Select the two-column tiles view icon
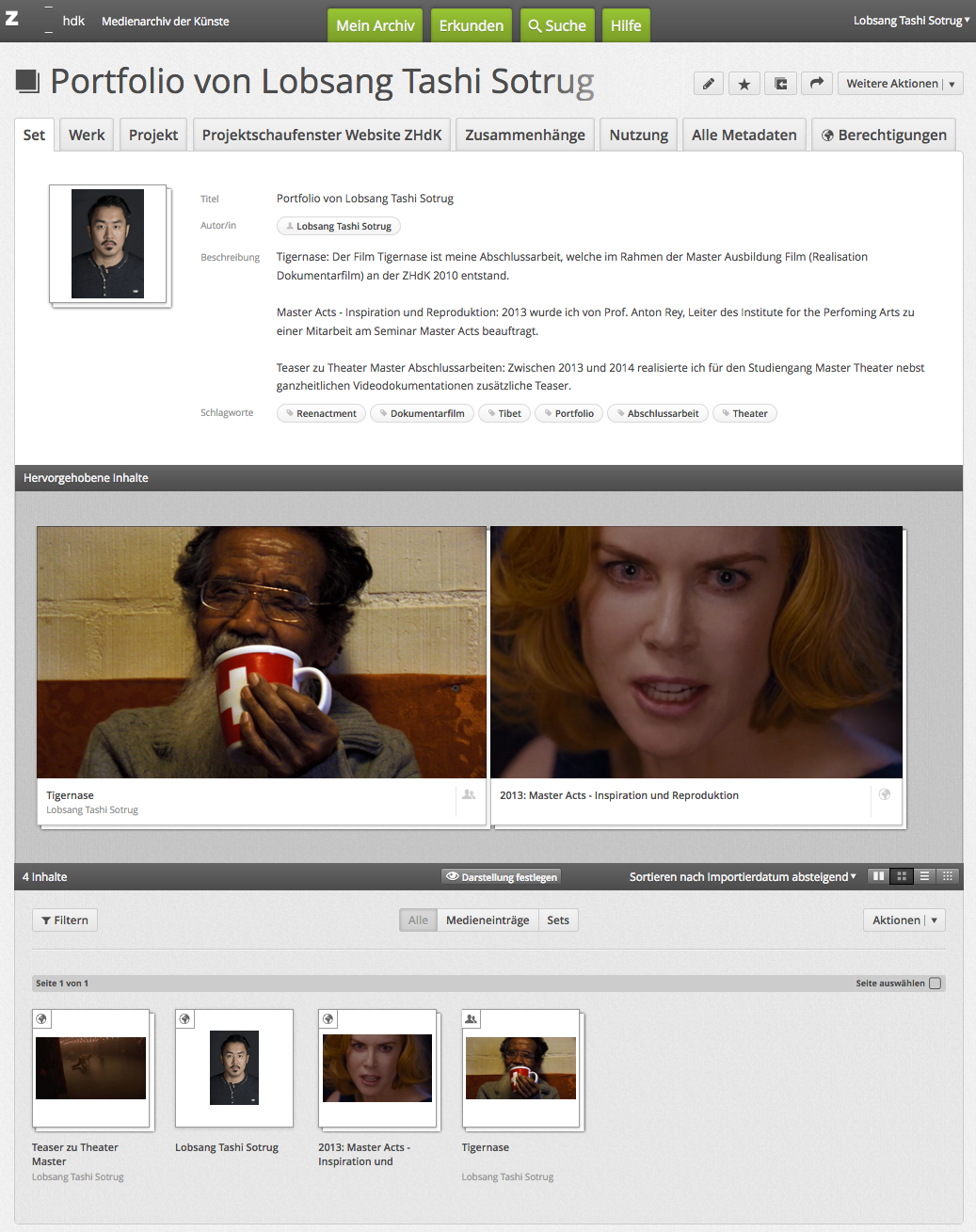This screenshot has width=976, height=1232. coord(878,876)
